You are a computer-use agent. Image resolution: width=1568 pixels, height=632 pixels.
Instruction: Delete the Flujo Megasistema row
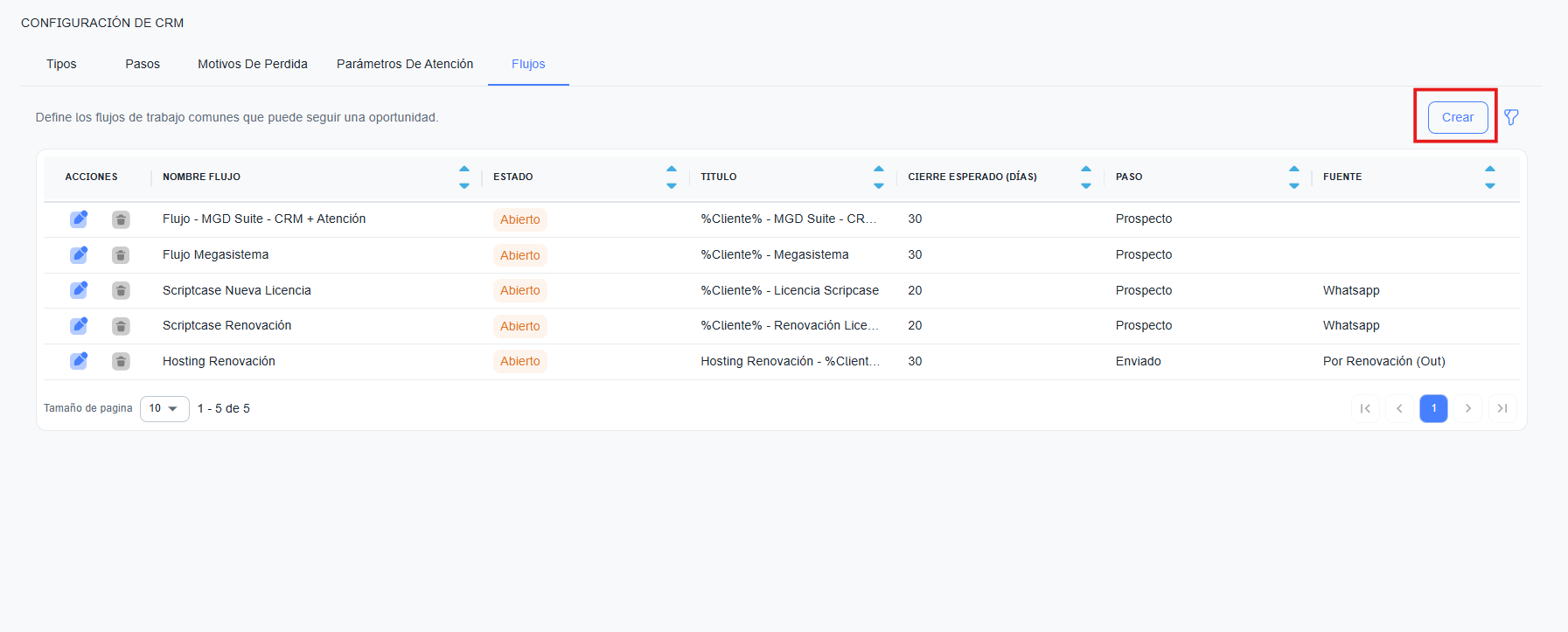point(121,255)
